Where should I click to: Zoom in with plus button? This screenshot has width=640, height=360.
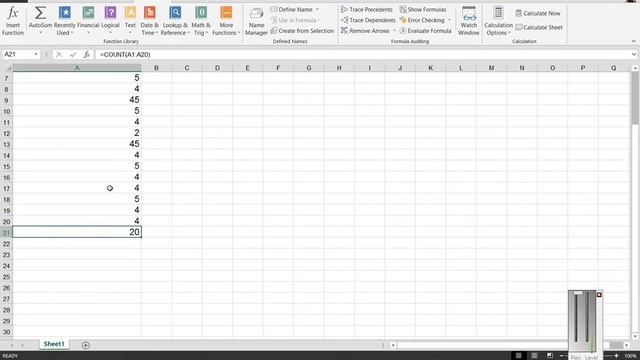pyautogui.click(x=616, y=356)
